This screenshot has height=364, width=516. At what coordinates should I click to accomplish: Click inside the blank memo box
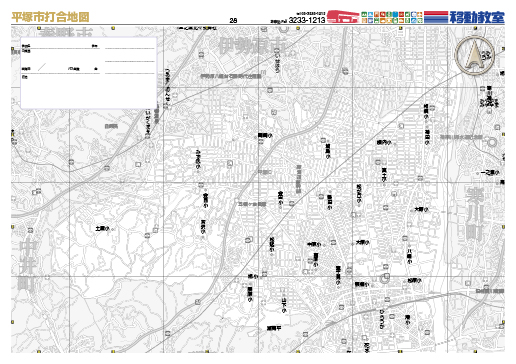(x=89, y=73)
